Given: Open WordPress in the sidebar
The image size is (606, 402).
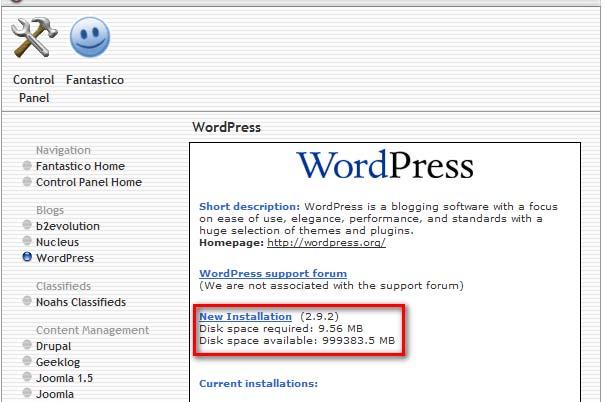Looking at the screenshot, I should click(65, 258).
